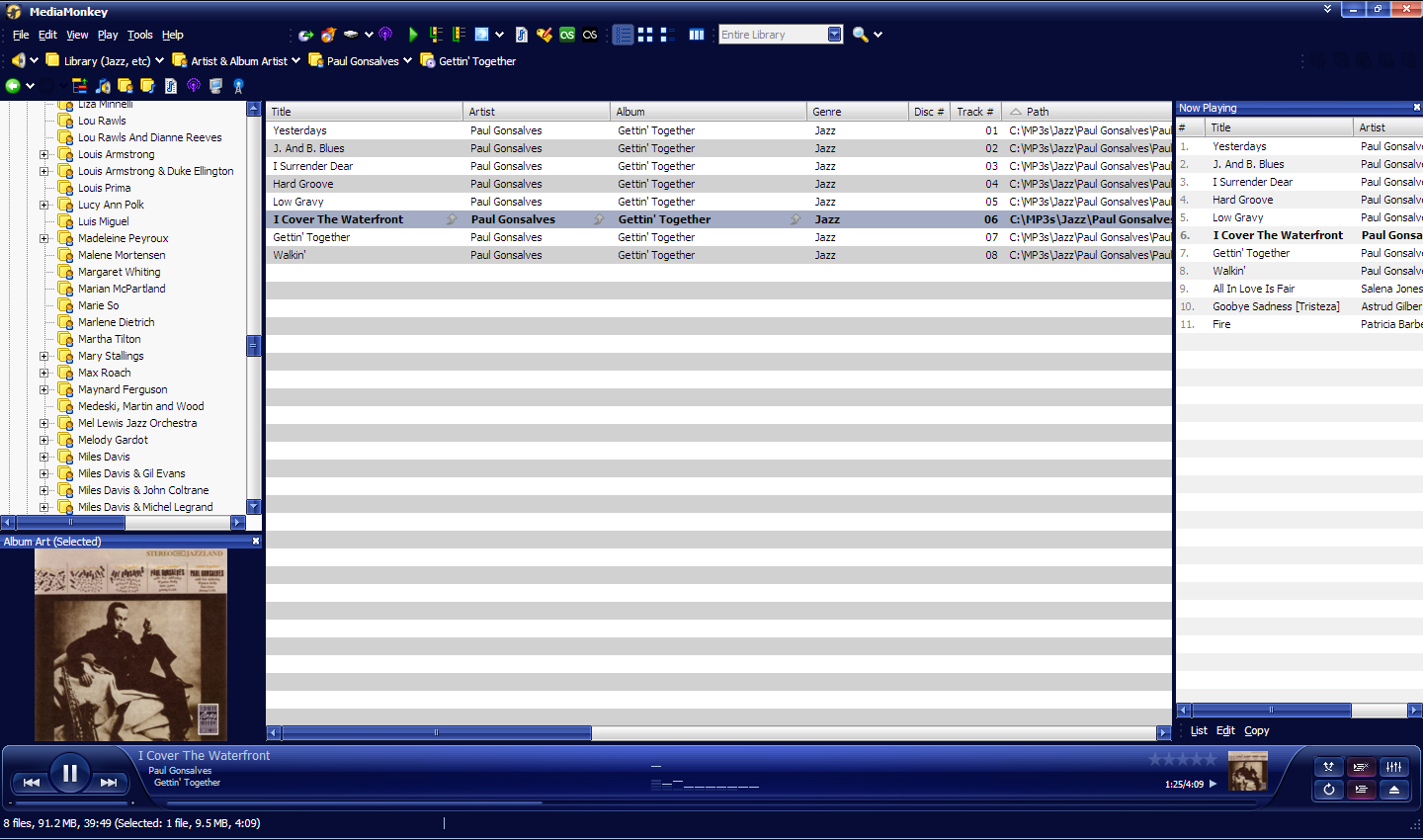1423x840 pixels.
Task: Toggle the red crossed-list button in player
Action: tap(1361, 767)
